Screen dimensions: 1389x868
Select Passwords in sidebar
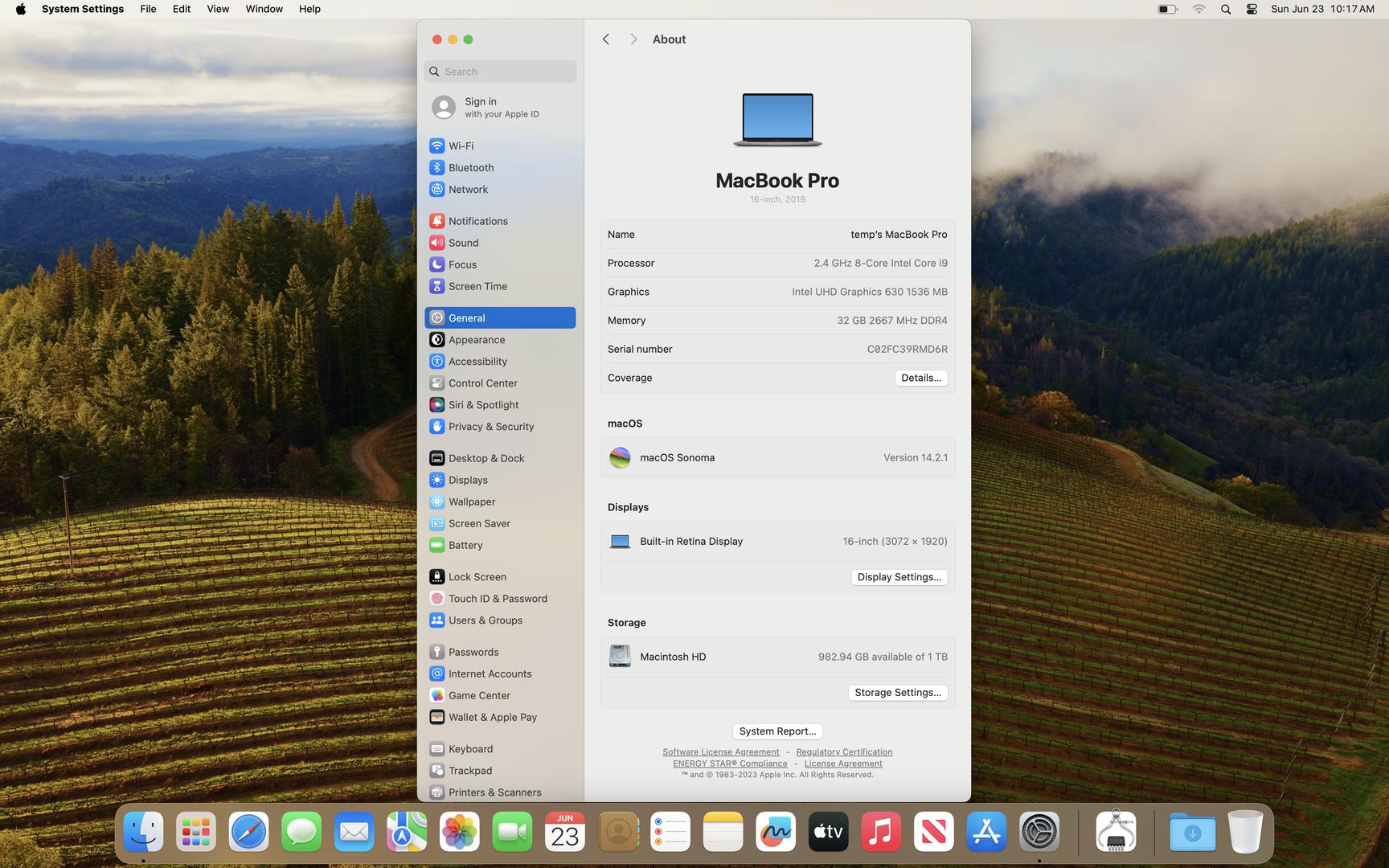click(x=500, y=652)
